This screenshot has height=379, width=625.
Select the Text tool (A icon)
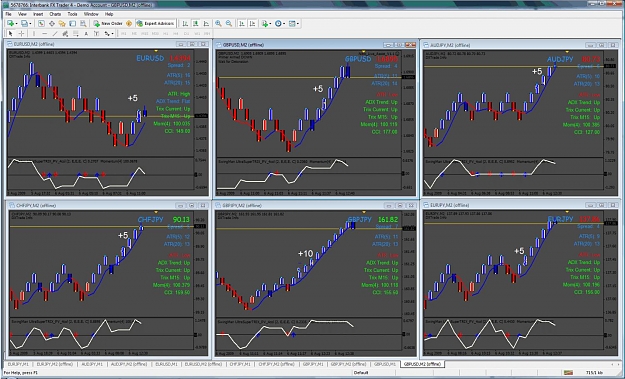point(86,34)
